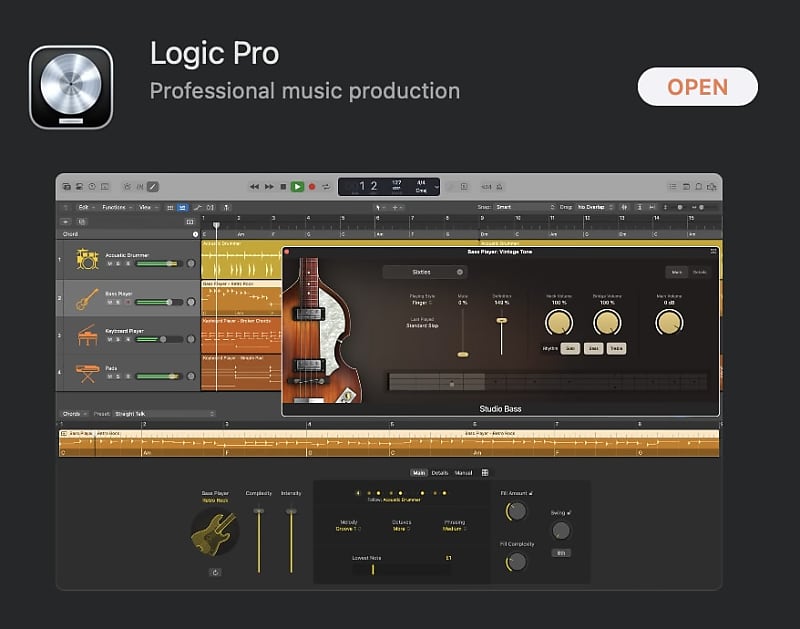Enable record arm on the Bass Player track
800x629 pixels.
[129, 302]
